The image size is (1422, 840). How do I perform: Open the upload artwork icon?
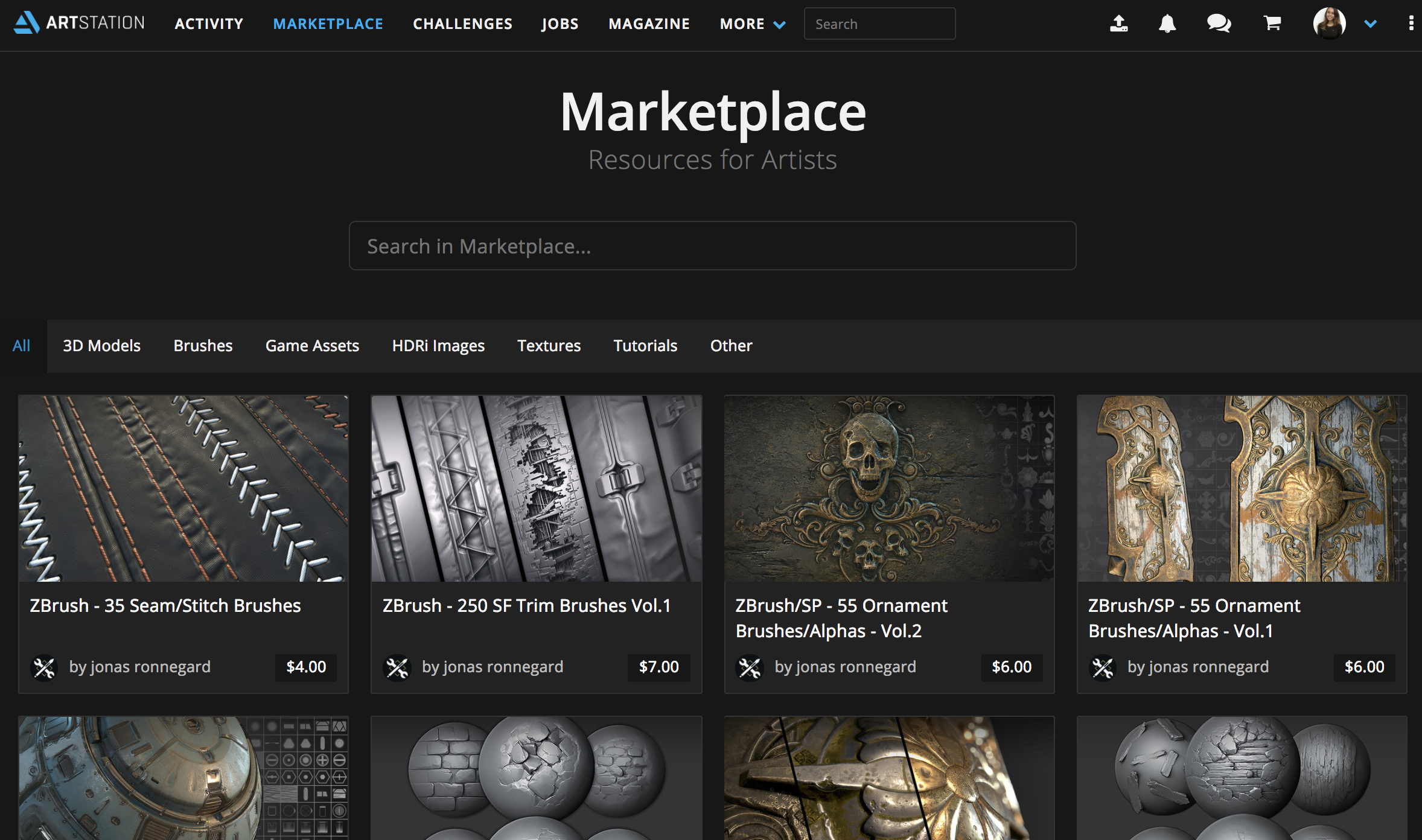tap(1118, 24)
